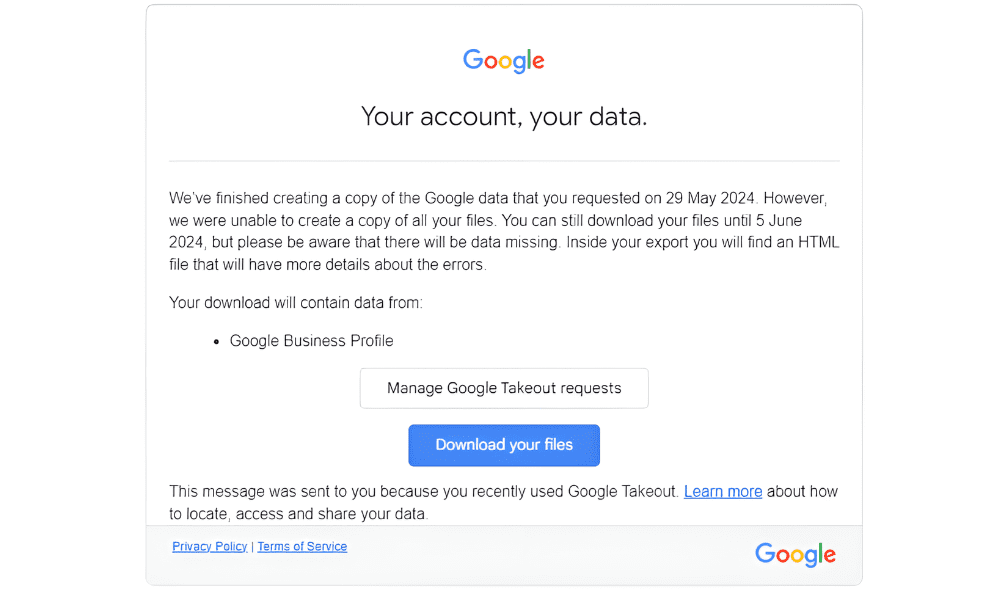This screenshot has height=591, width=1004.
Task: Click the separator line under the heading
Action: (503, 158)
